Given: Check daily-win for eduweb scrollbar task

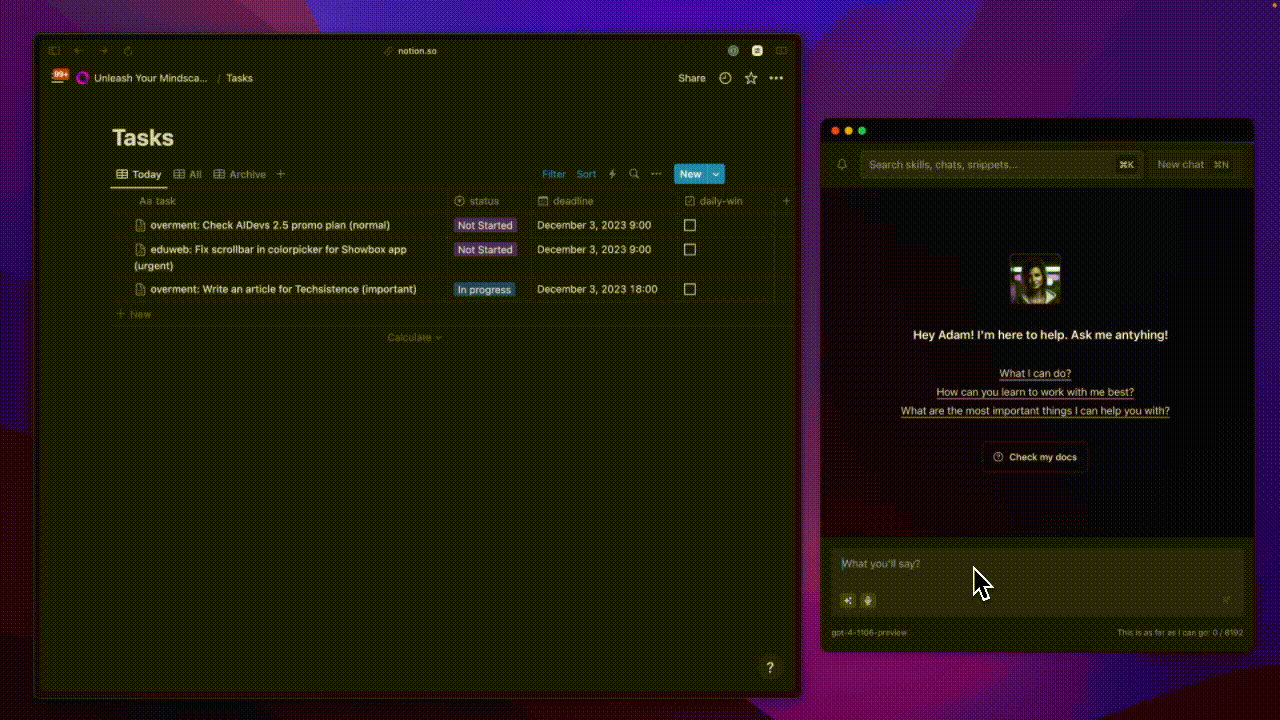Looking at the screenshot, I should tap(690, 250).
